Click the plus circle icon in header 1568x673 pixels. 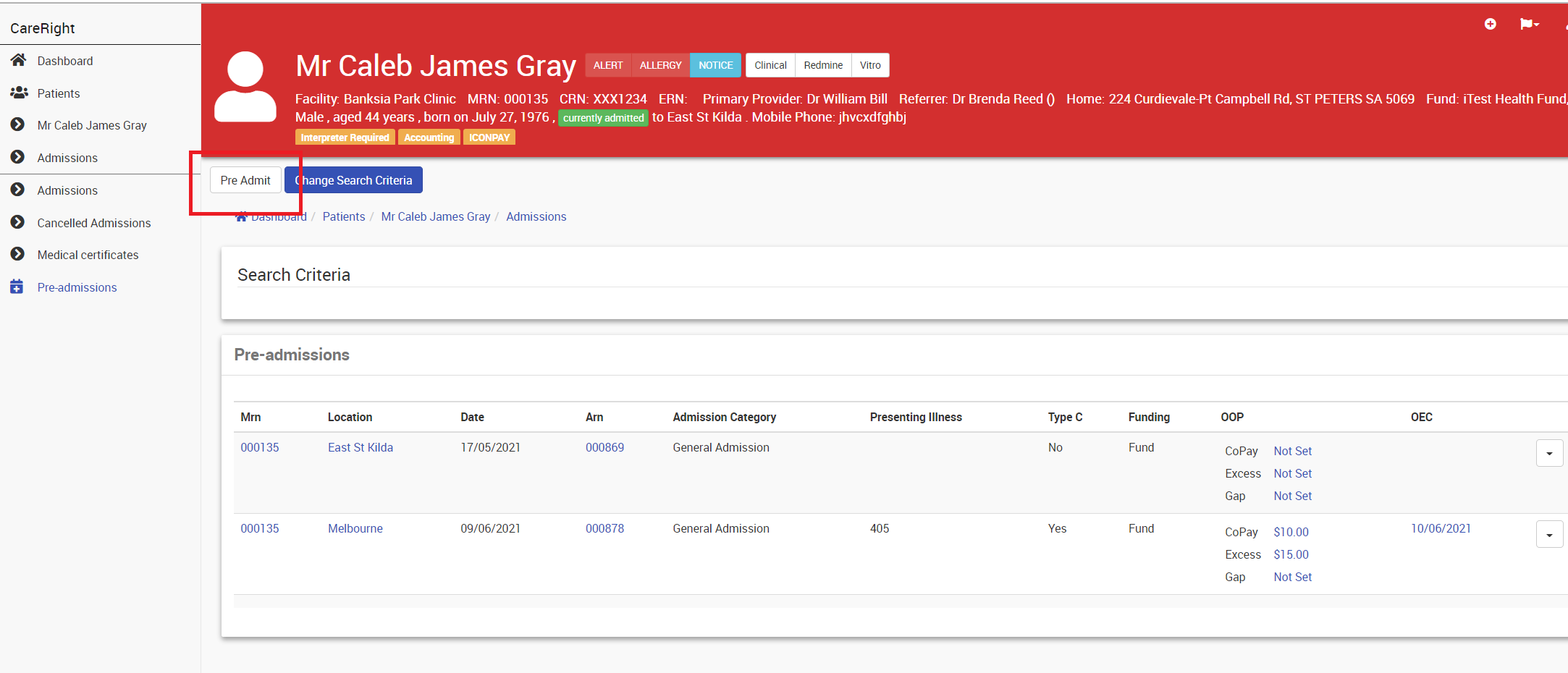(1490, 24)
